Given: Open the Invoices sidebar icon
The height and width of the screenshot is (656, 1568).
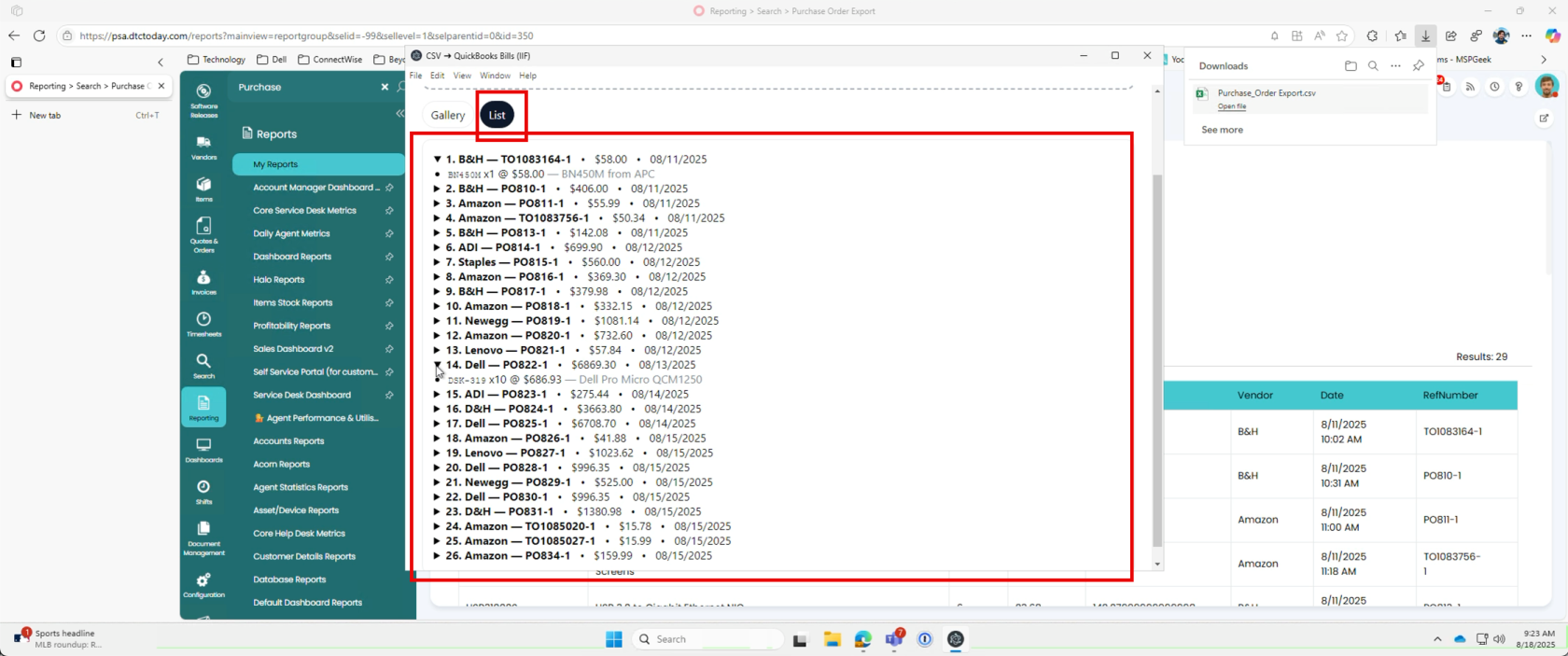Looking at the screenshot, I should 203,283.
